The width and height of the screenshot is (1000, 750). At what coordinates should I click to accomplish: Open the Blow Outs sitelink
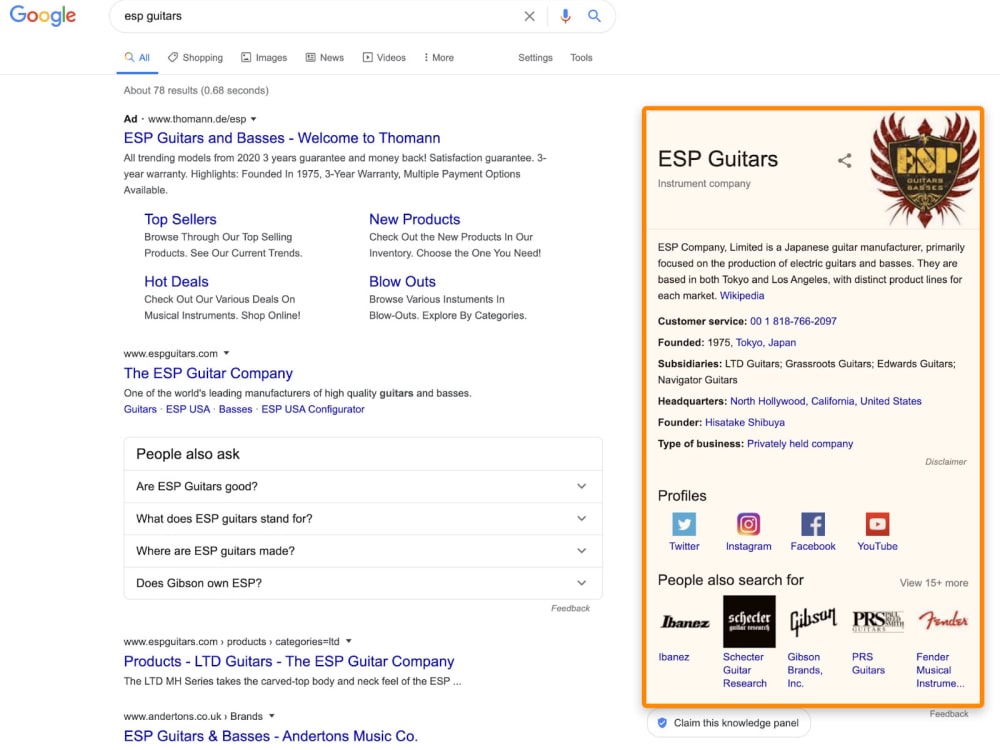(x=402, y=282)
